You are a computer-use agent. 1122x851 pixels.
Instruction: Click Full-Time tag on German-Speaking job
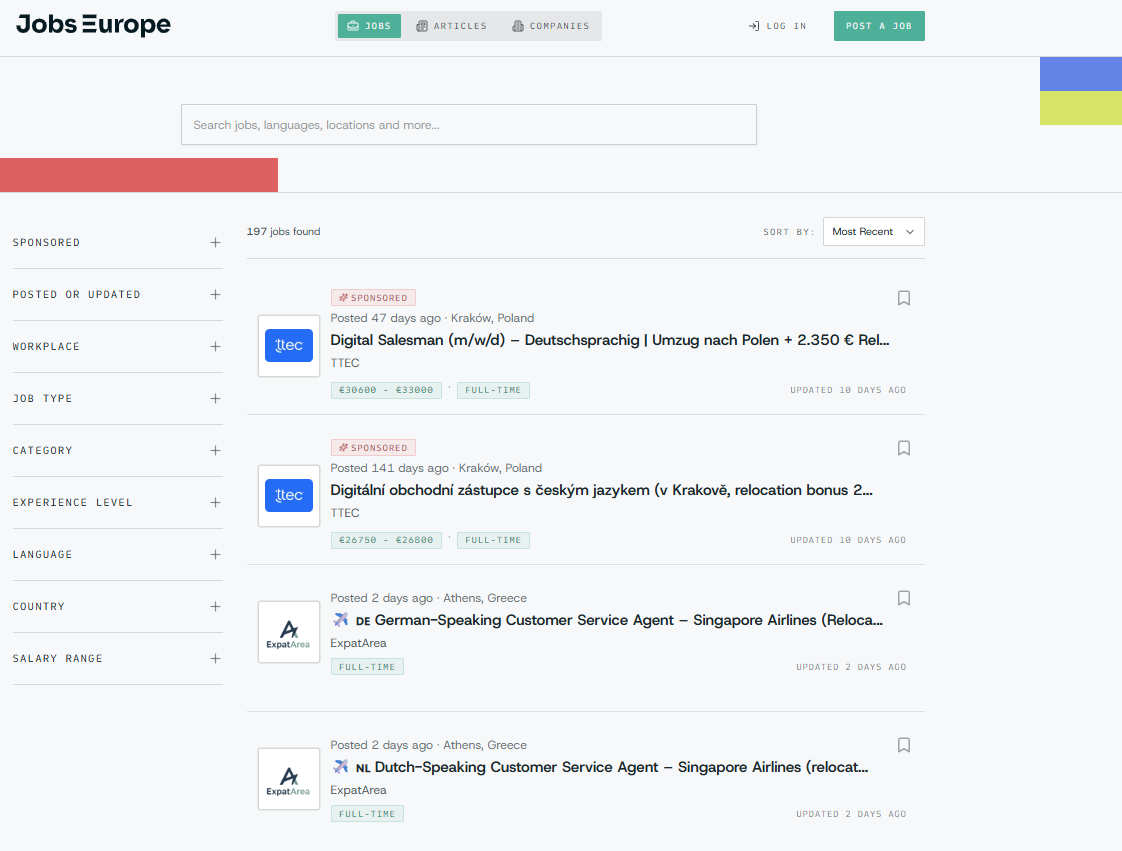pyautogui.click(x=367, y=667)
